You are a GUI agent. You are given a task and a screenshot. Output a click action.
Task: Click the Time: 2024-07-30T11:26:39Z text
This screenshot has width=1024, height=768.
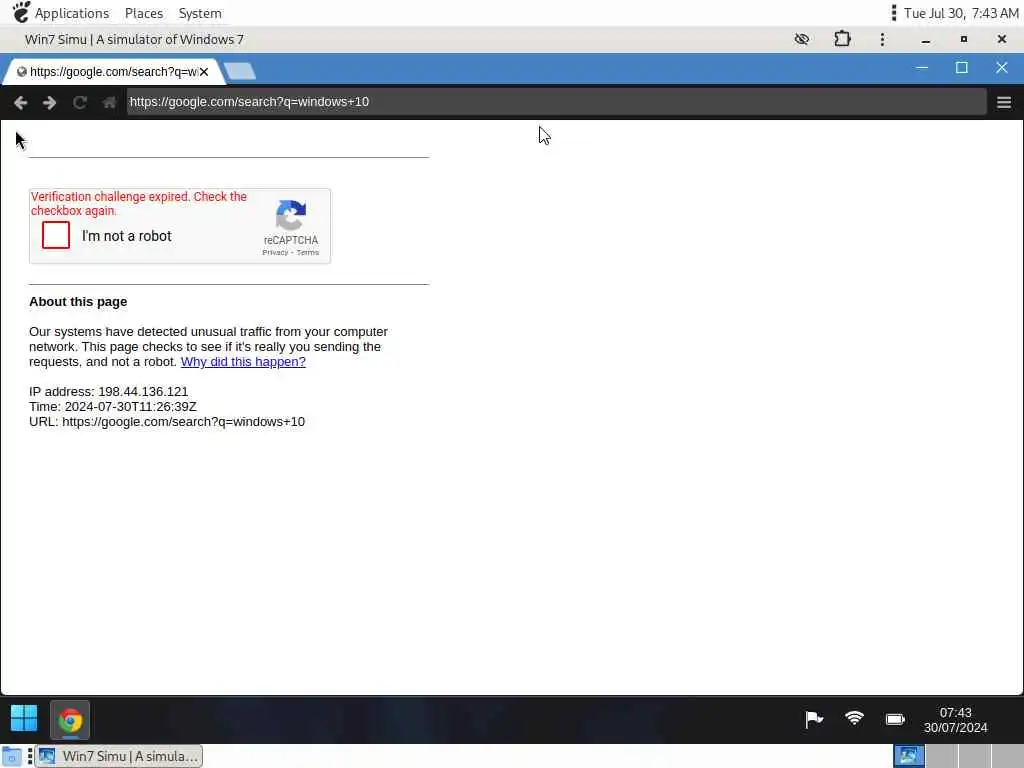click(112, 407)
